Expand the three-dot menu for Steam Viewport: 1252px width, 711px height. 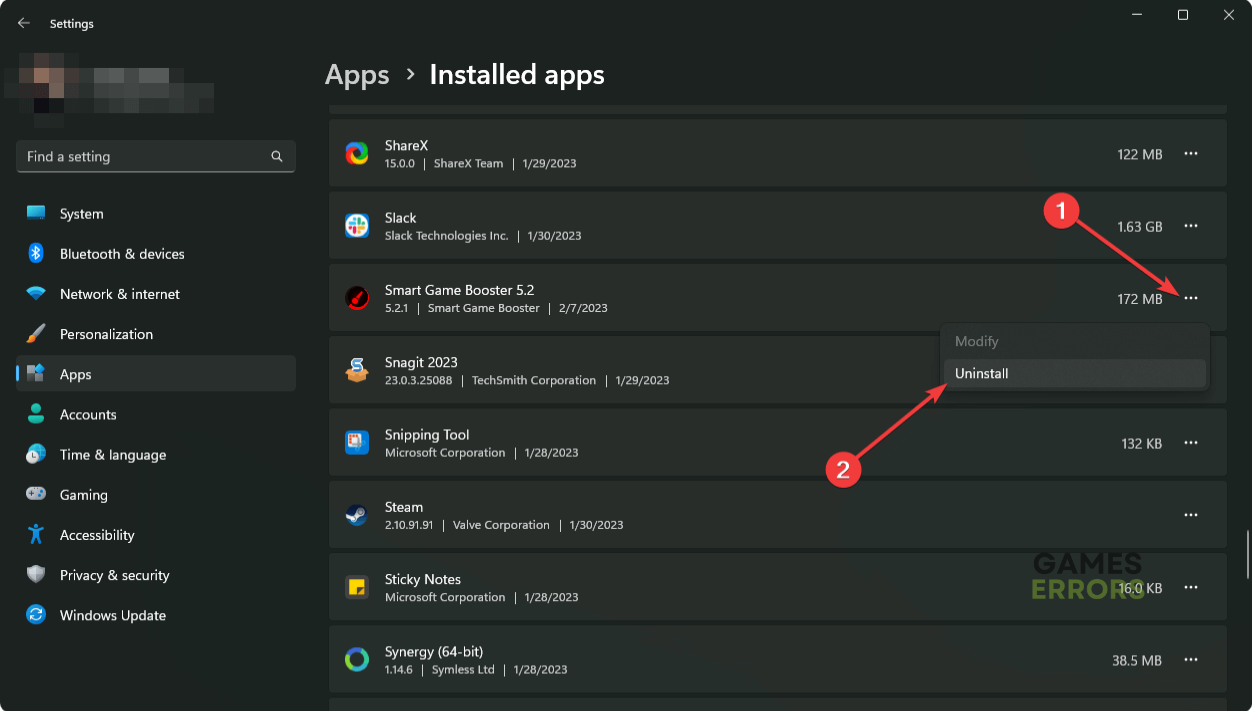pos(1190,515)
